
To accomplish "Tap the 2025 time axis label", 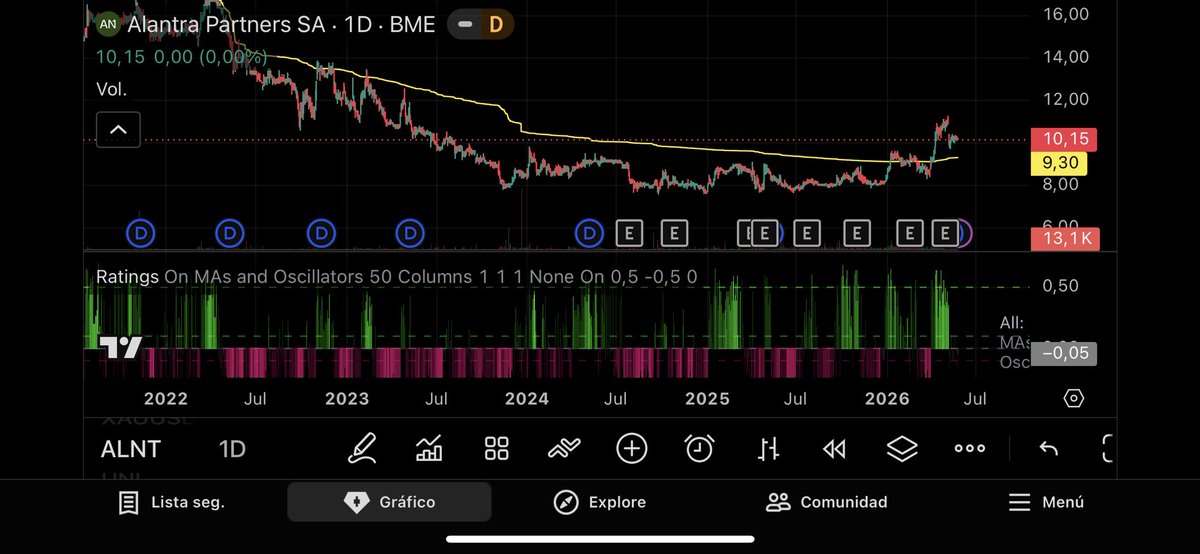I will coord(707,398).
